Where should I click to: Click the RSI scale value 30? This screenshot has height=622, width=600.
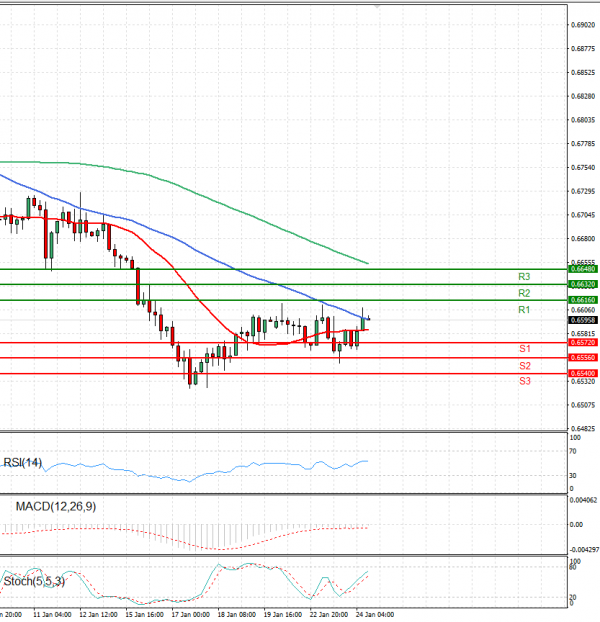click(573, 475)
